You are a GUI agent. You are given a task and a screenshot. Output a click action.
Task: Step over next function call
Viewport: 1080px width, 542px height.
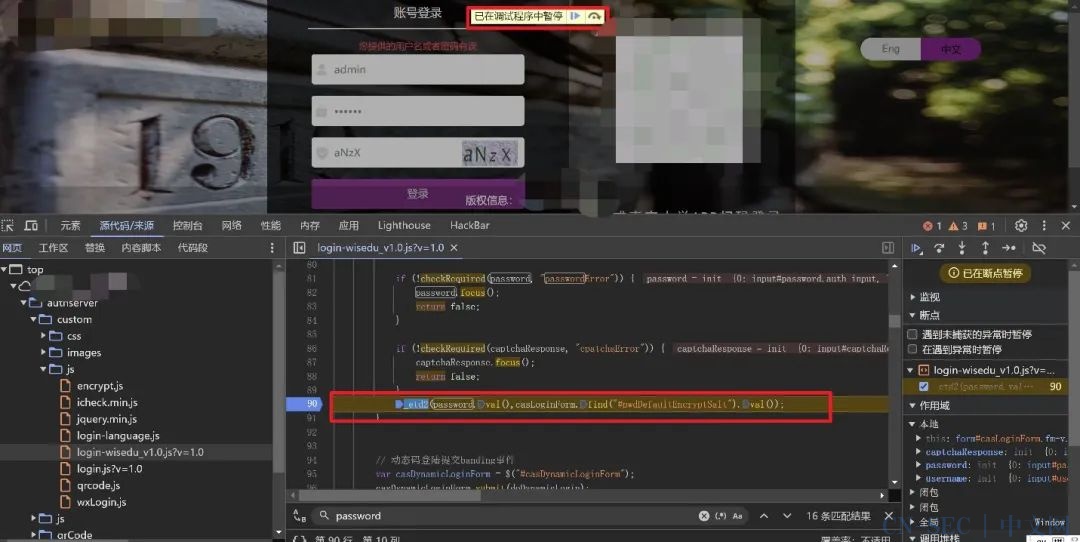(939, 248)
